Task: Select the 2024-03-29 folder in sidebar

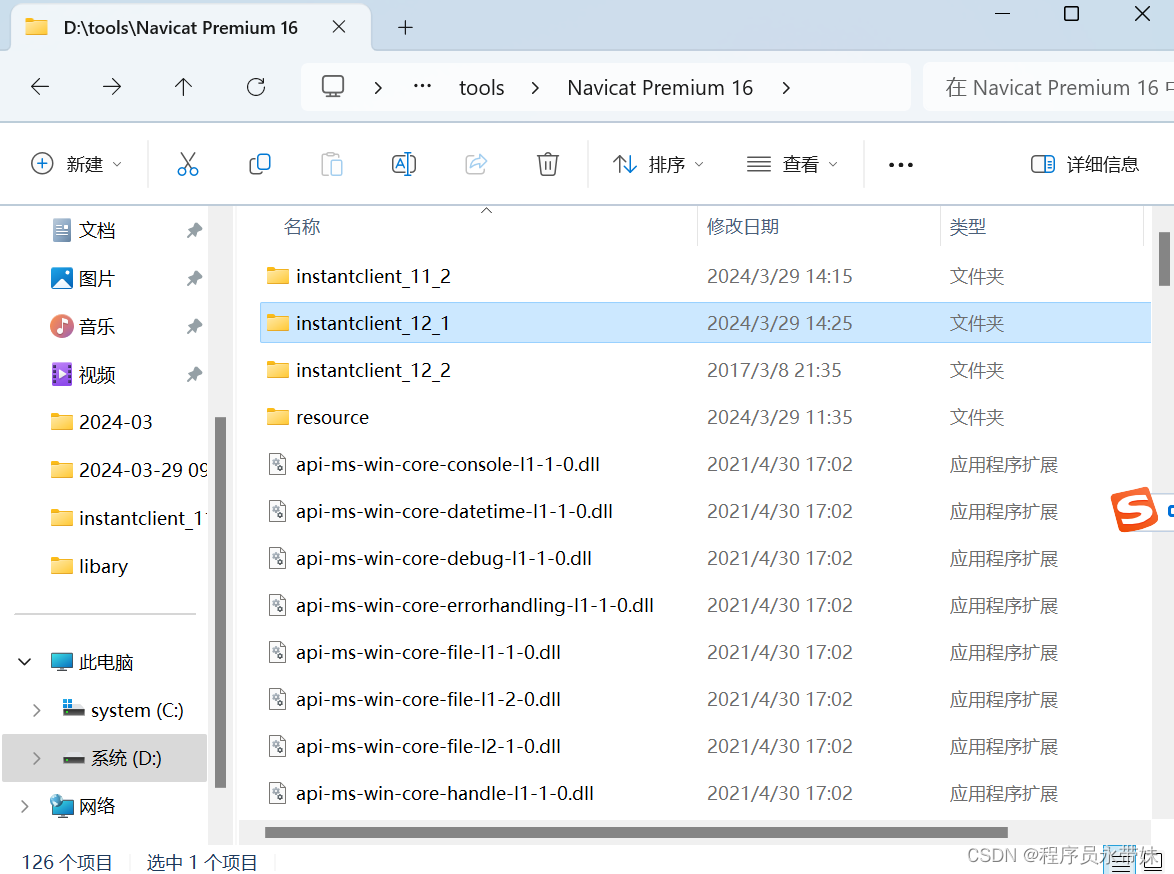Action: pos(128,470)
